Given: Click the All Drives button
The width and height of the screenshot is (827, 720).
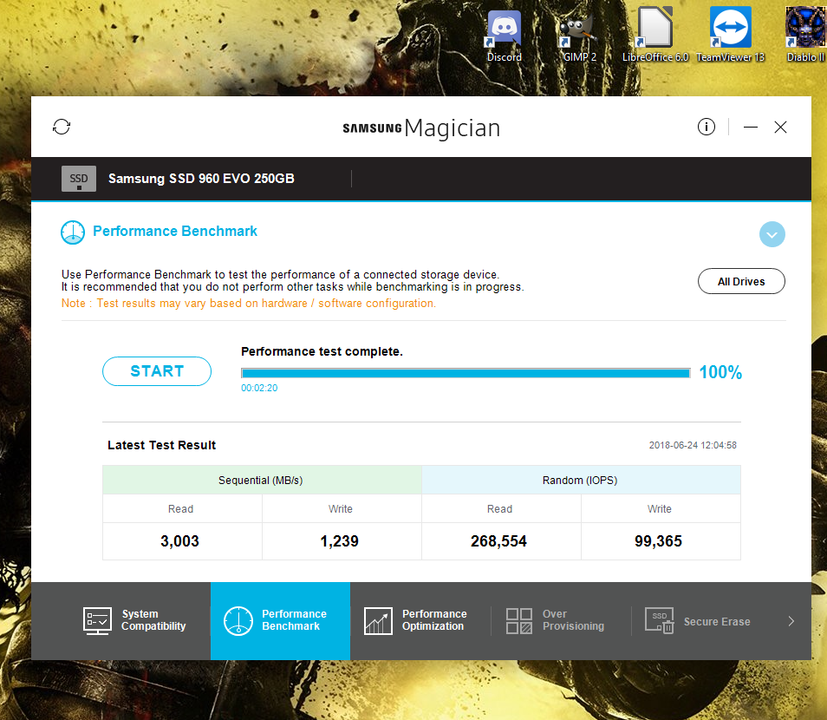Looking at the screenshot, I should click(x=741, y=282).
